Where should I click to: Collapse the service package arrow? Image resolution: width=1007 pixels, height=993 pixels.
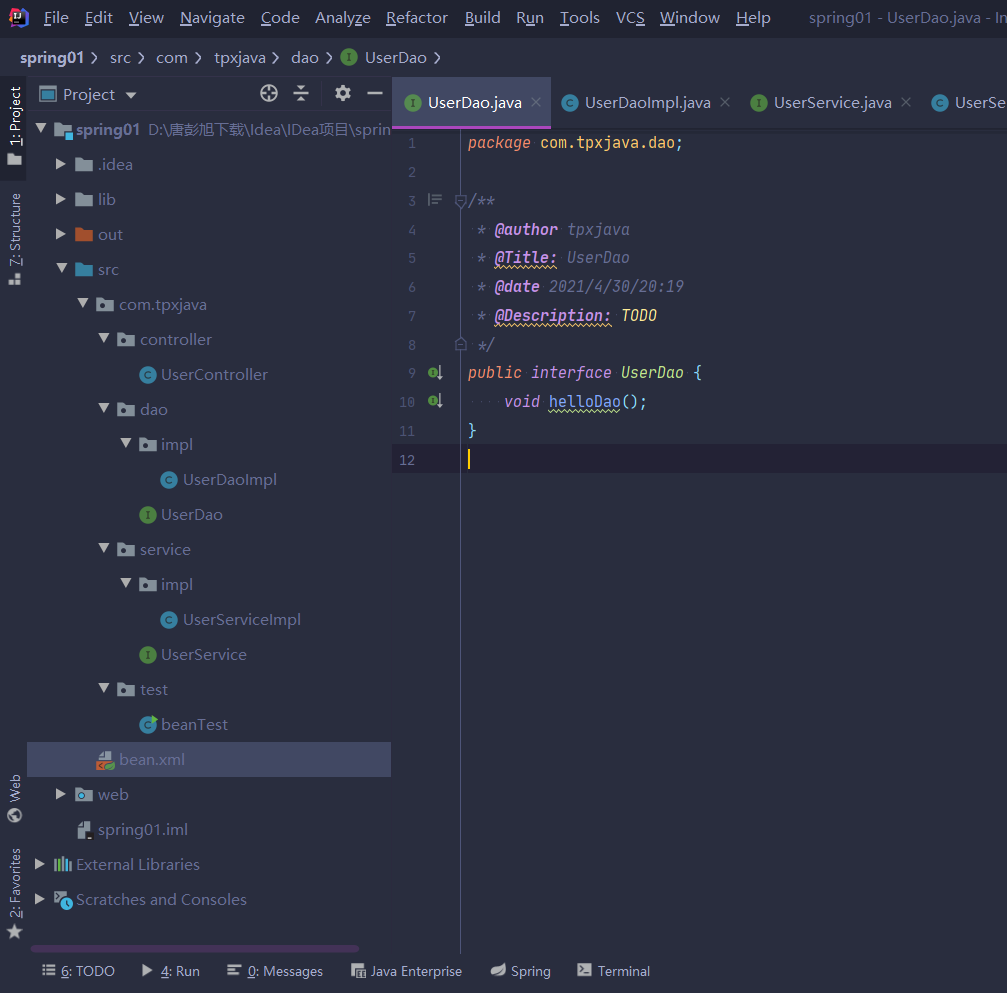coord(104,549)
